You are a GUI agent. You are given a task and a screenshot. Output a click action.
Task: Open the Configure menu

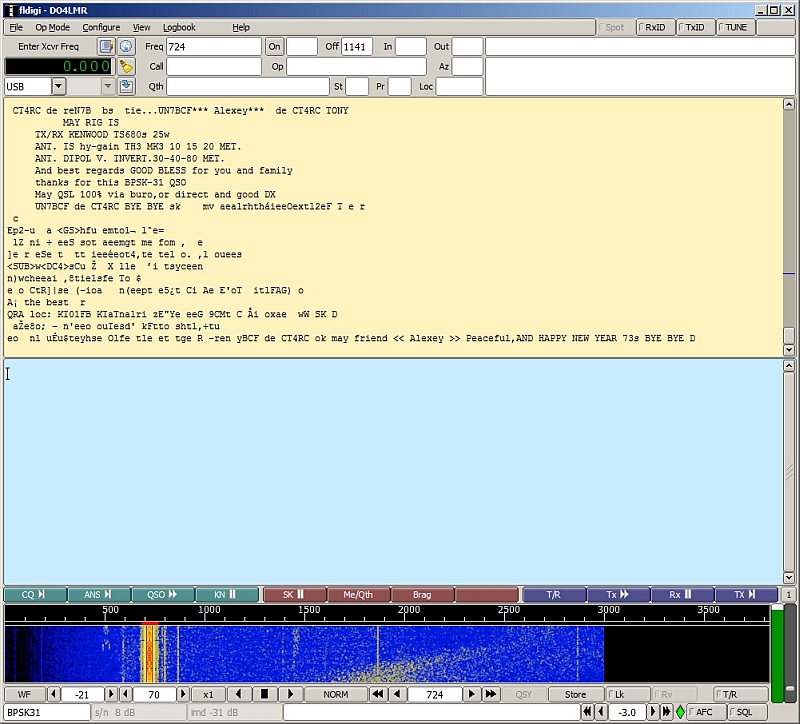pos(101,27)
